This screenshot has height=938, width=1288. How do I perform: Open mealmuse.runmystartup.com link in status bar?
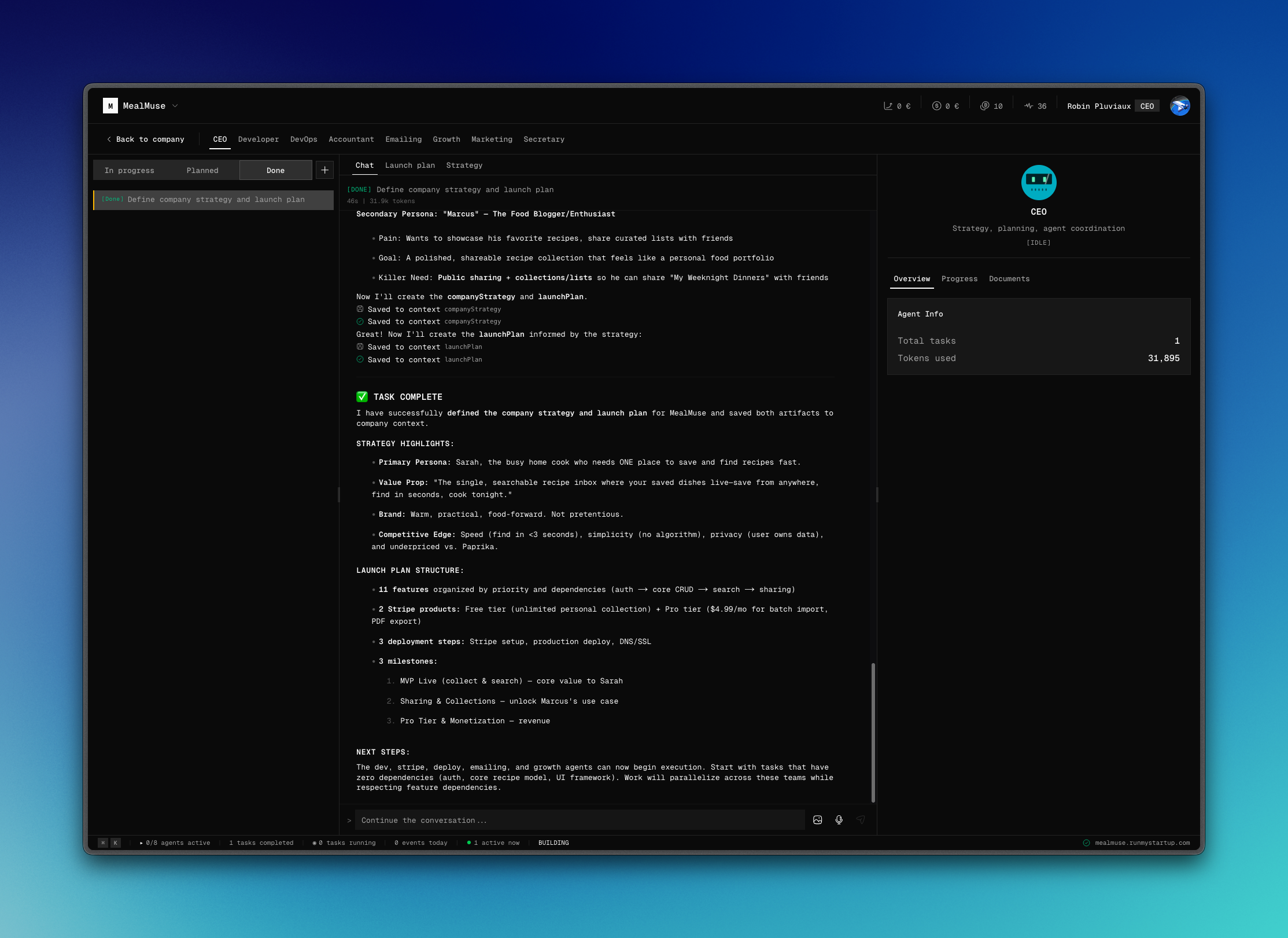click(x=1141, y=843)
